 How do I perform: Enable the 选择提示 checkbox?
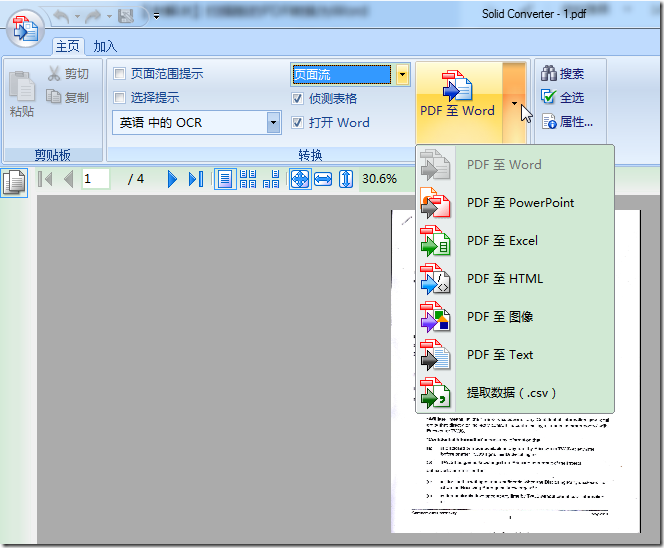[120, 98]
